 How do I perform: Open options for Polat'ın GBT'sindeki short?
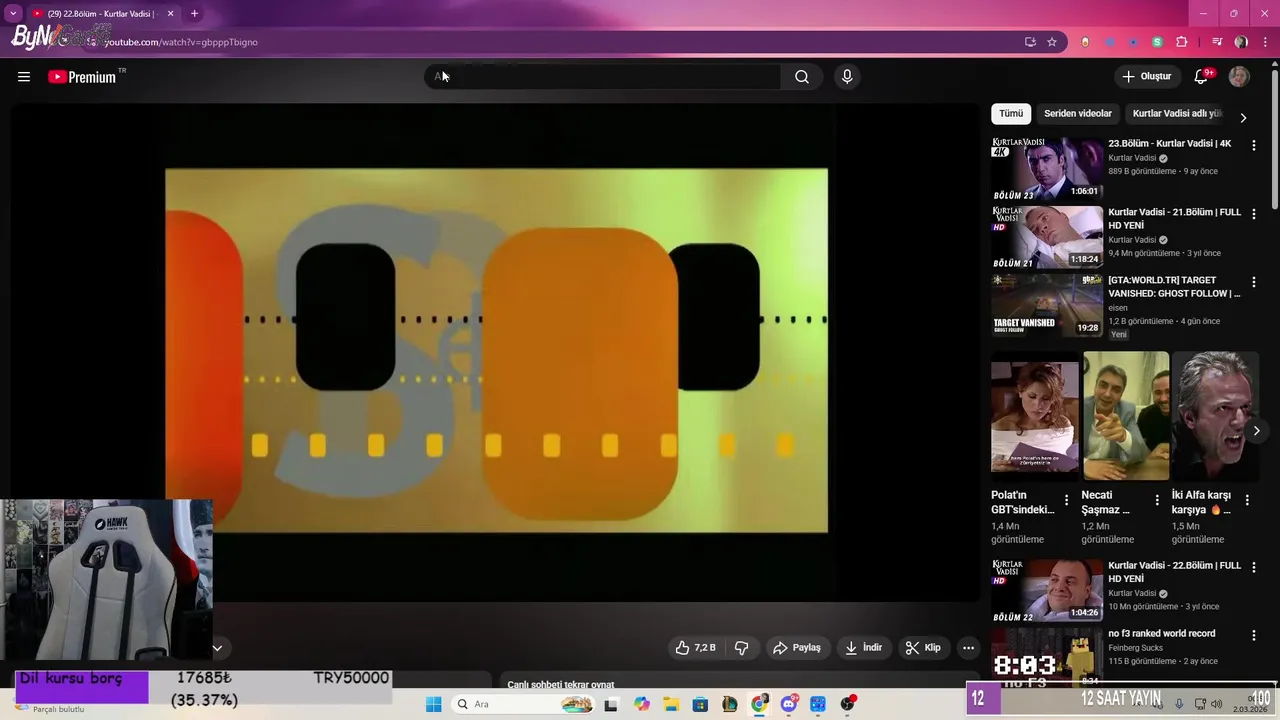[1066, 500]
